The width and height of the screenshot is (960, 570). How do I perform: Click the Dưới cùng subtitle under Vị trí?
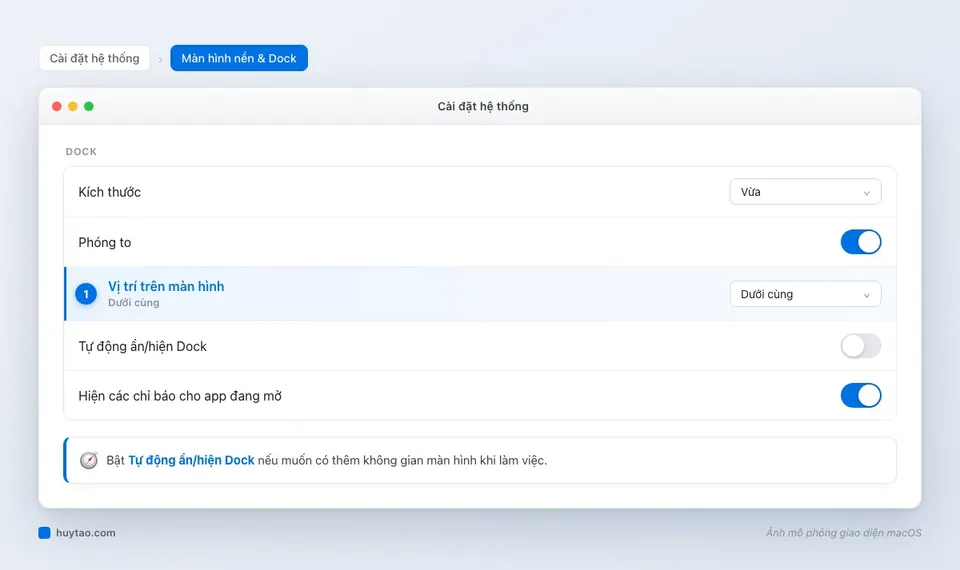[133, 302]
